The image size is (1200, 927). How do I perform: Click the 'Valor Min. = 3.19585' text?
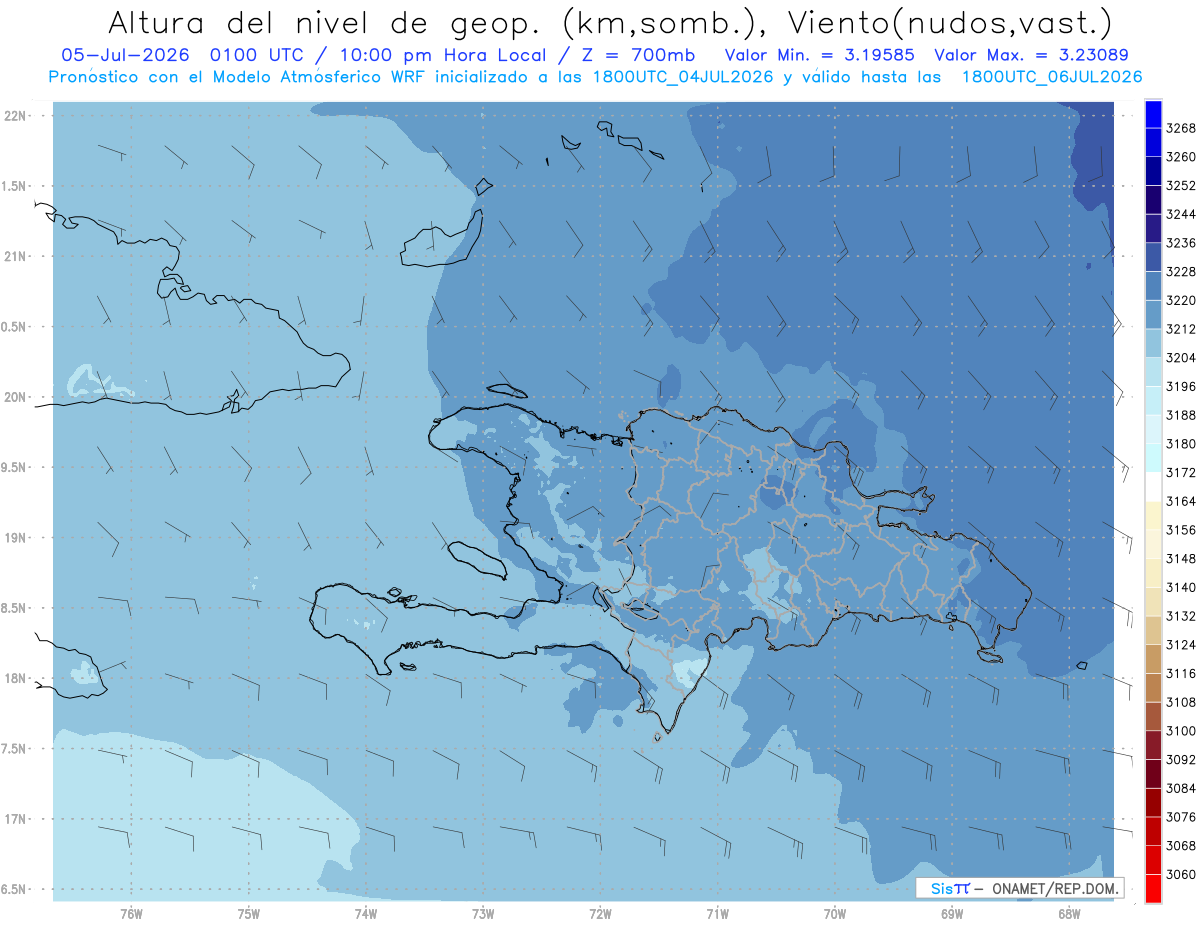(x=820, y=55)
